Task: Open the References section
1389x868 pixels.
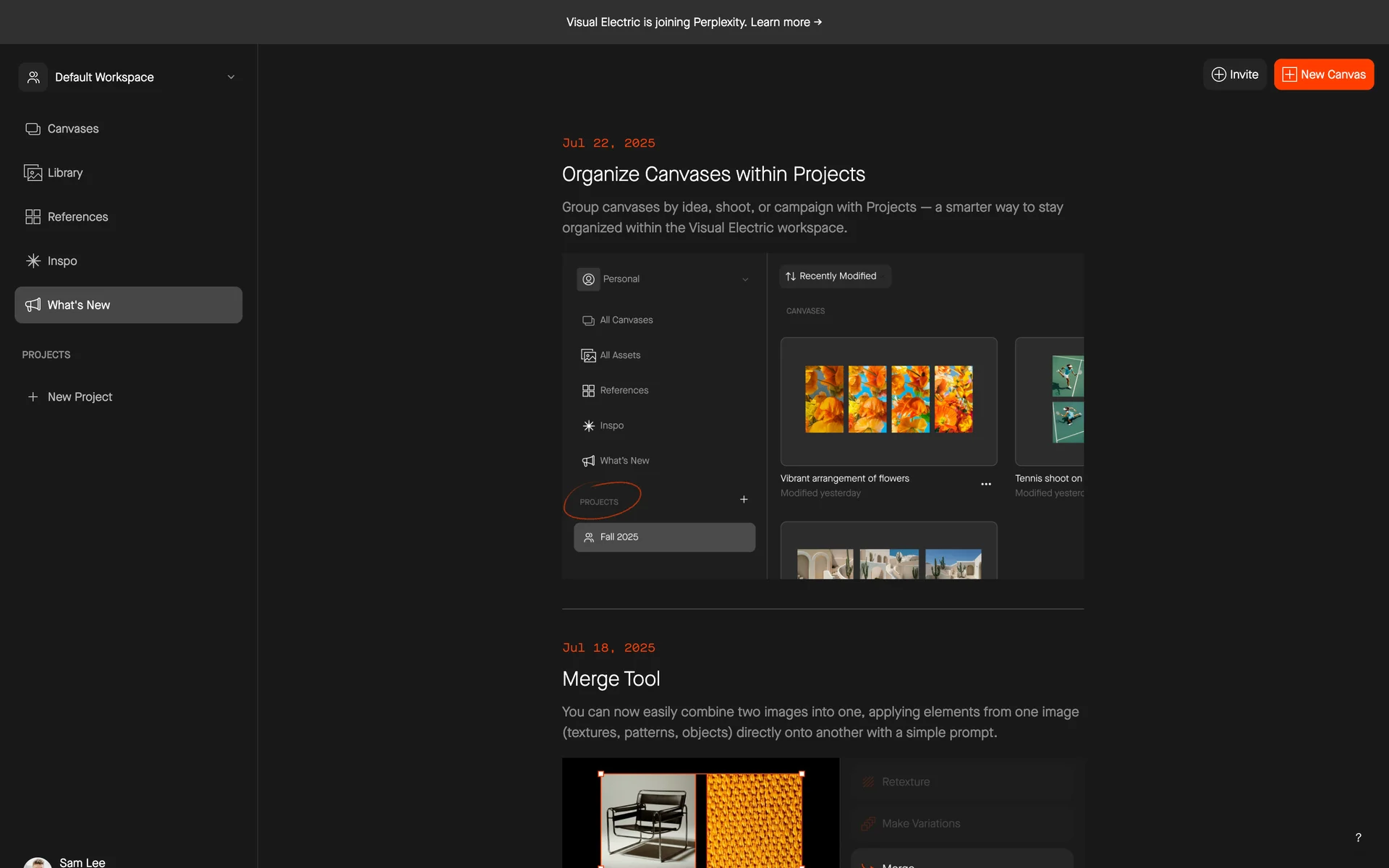Action: tap(77, 217)
